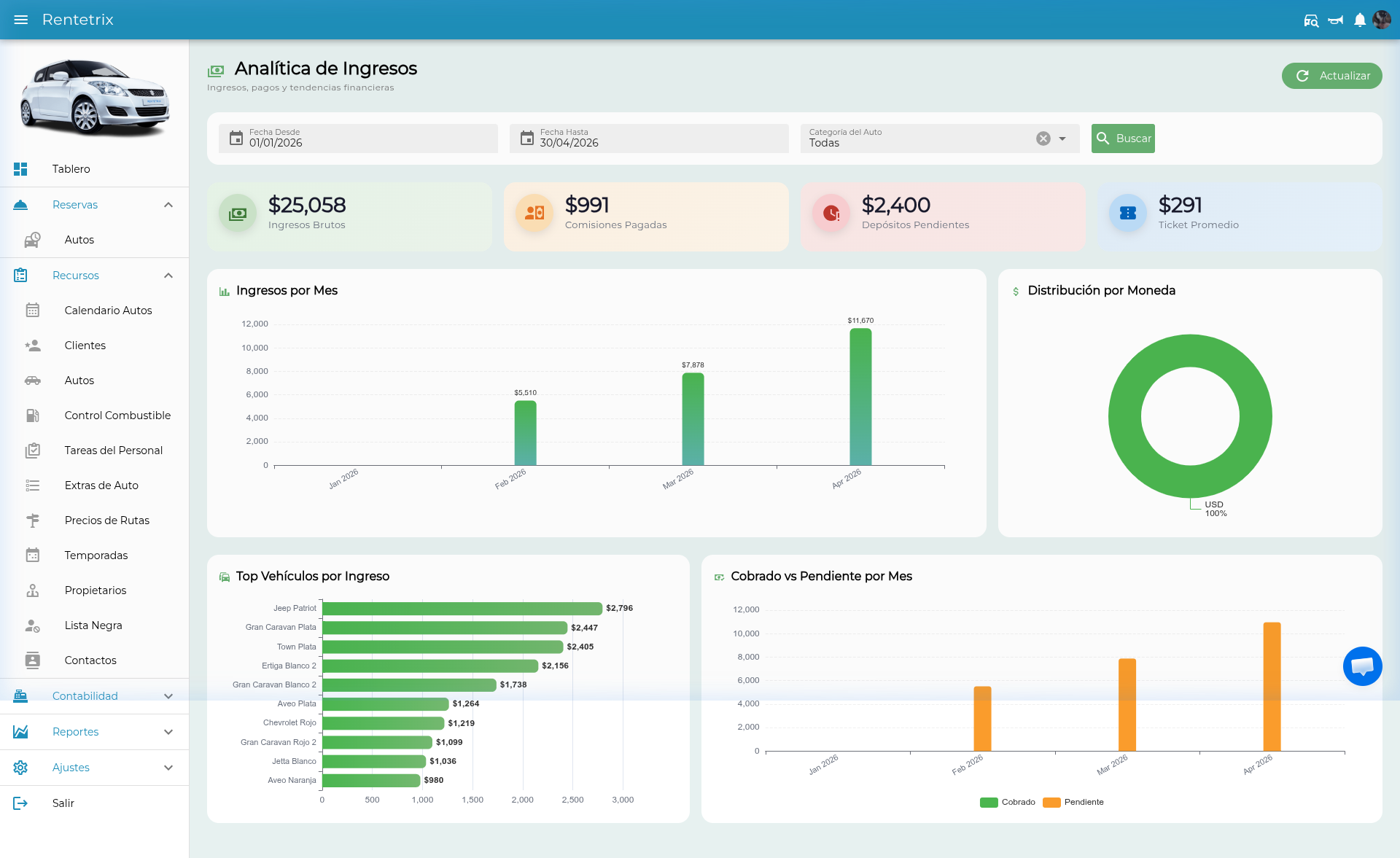The height and width of the screenshot is (858, 1400).
Task: Click the Jeep Patriot revenue bar
Action: (462, 608)
